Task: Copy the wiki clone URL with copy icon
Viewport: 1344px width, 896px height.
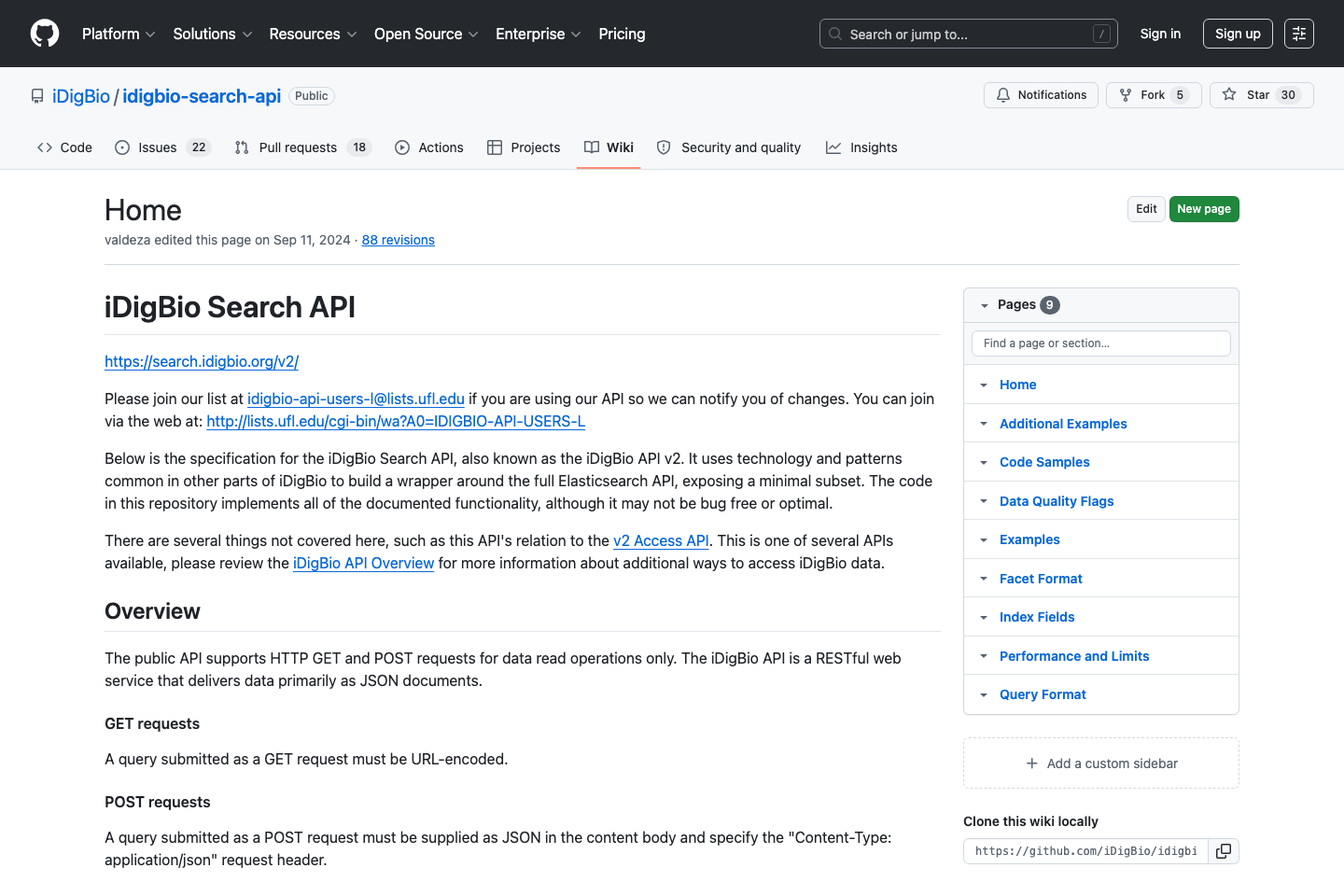Action: [1223, 850]
